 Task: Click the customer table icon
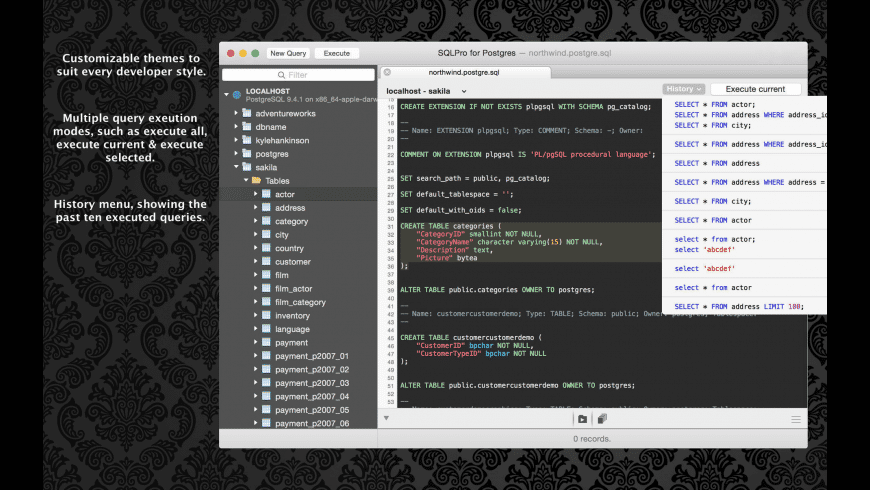(x=266, y=261)
